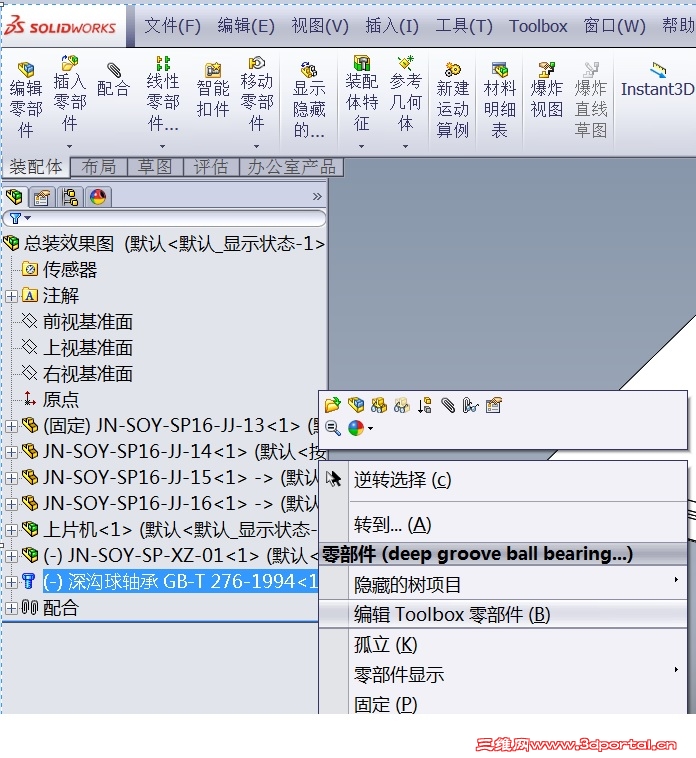Expand the 配合 mates folder

pyautogui.click(x=11, y=608)
